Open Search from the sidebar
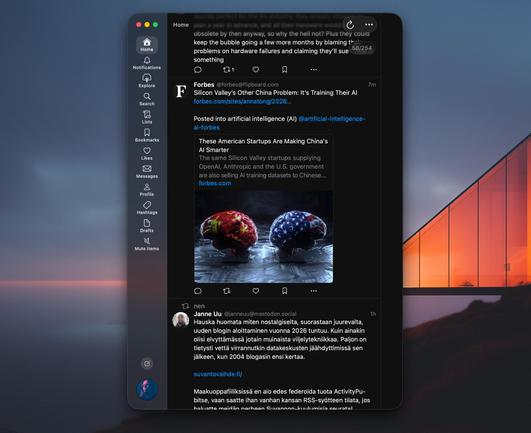This screenshot has height=433, width=531. [x=147, y=99]
